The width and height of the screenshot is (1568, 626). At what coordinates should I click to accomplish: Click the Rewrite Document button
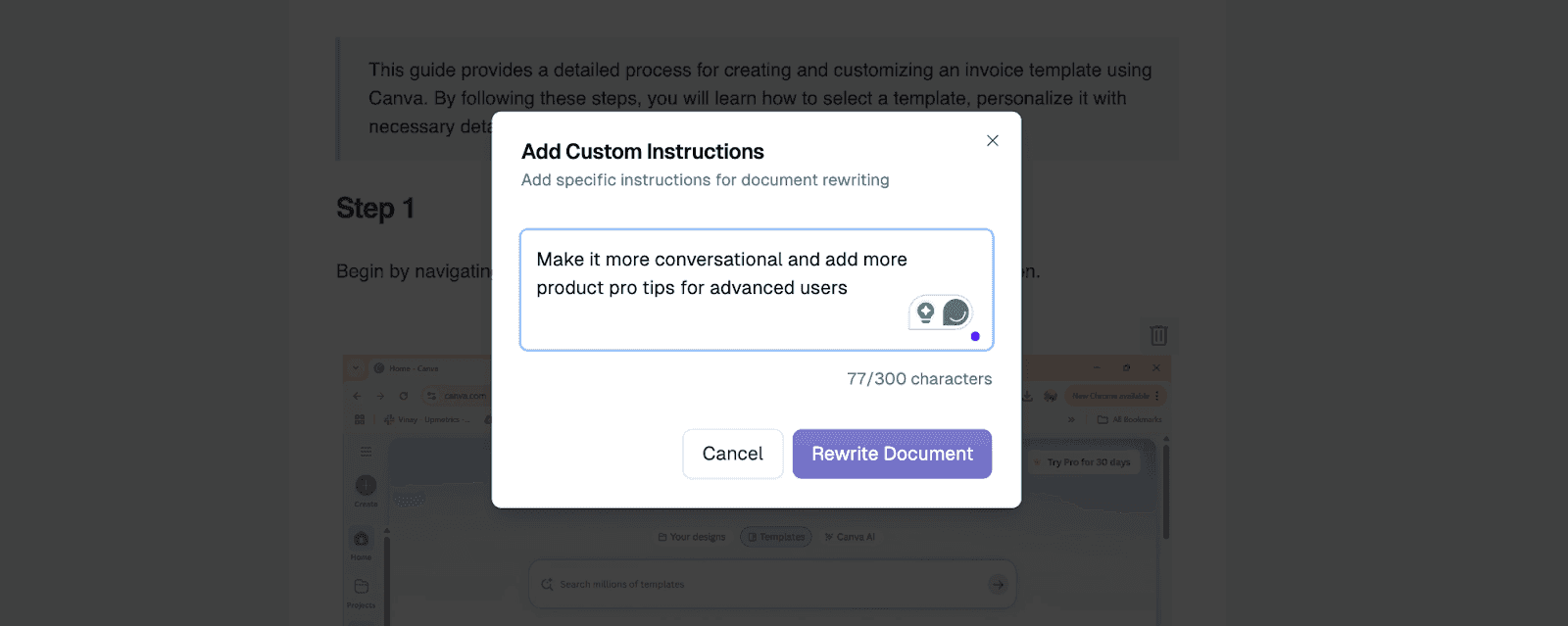(x=891, y=454)
